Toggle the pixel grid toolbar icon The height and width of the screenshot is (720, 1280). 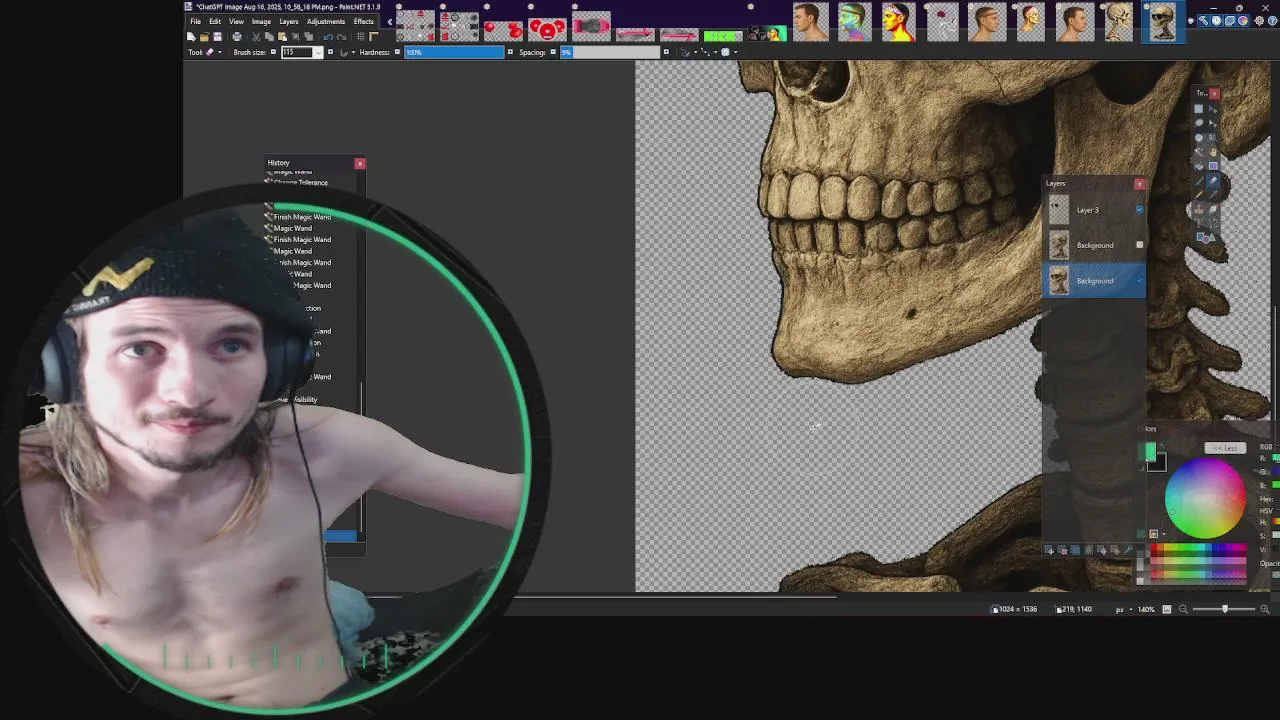pyautogui.click(x=361, y=37)
